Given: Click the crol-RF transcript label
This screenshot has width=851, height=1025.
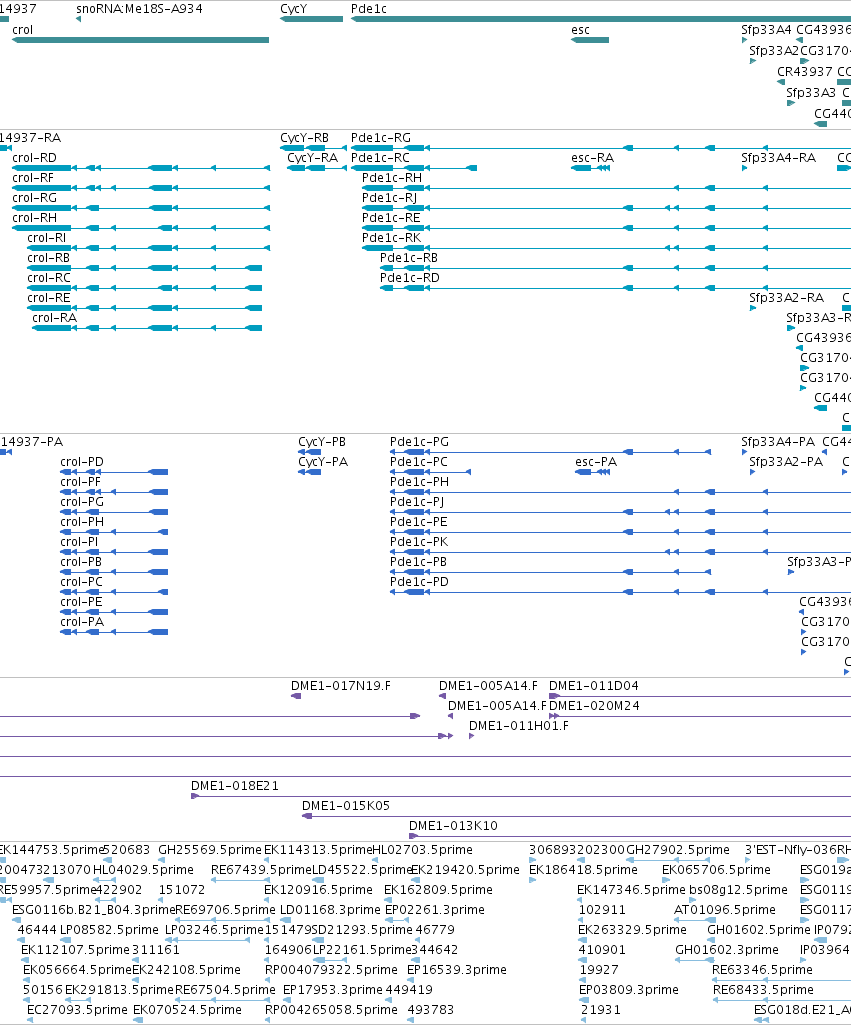Looking at the screenshot, I should coord(33,178).
